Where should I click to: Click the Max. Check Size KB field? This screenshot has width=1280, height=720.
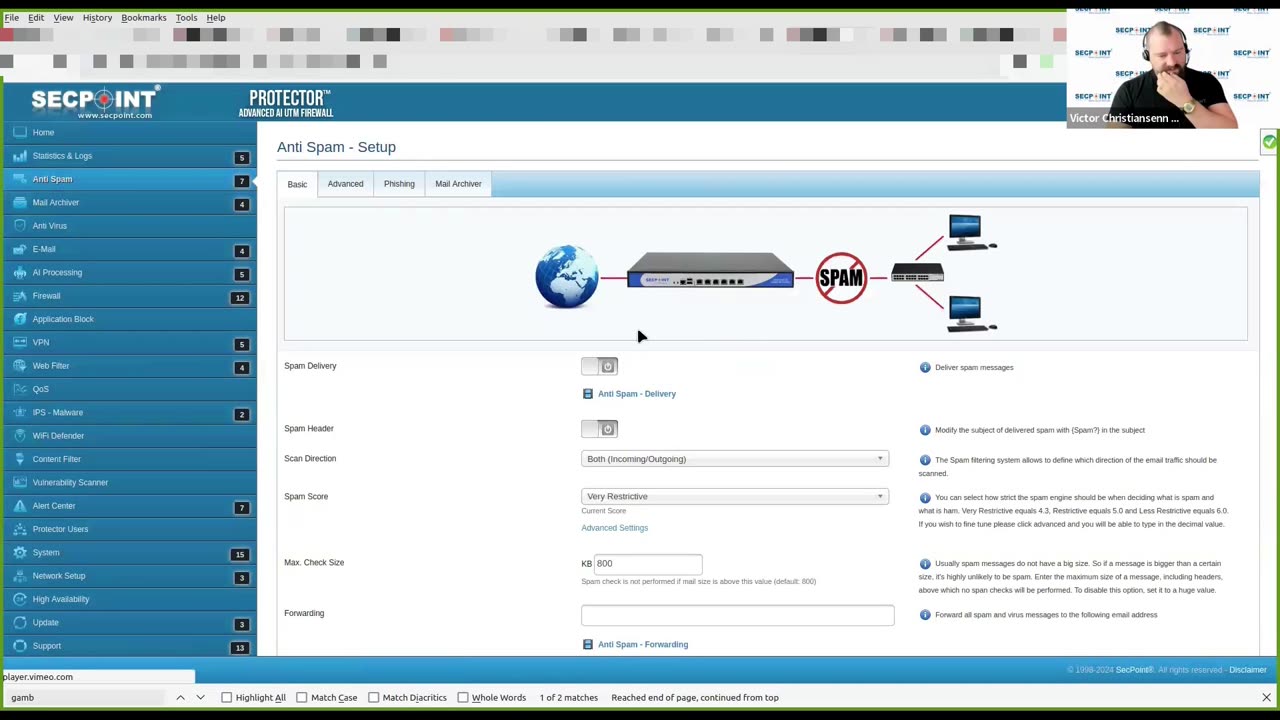coord(648,564)
